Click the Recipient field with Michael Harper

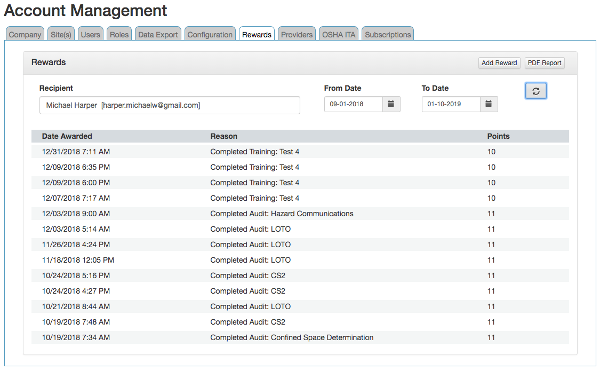click(170, 105)
